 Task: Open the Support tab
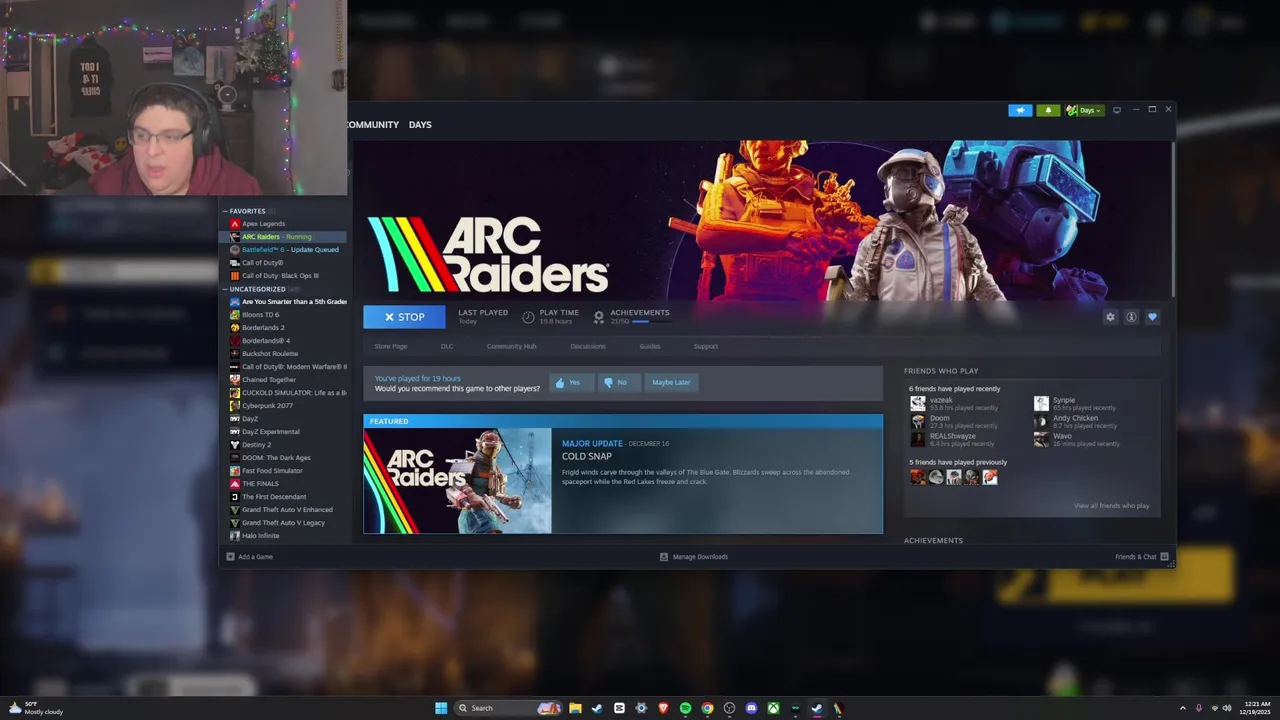[706, 346]
